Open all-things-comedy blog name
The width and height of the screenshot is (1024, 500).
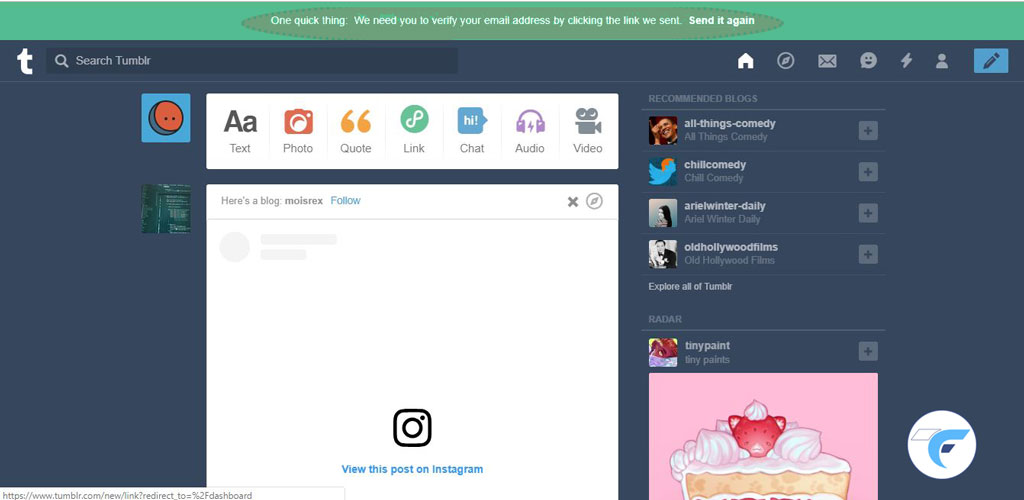point(729,123)
